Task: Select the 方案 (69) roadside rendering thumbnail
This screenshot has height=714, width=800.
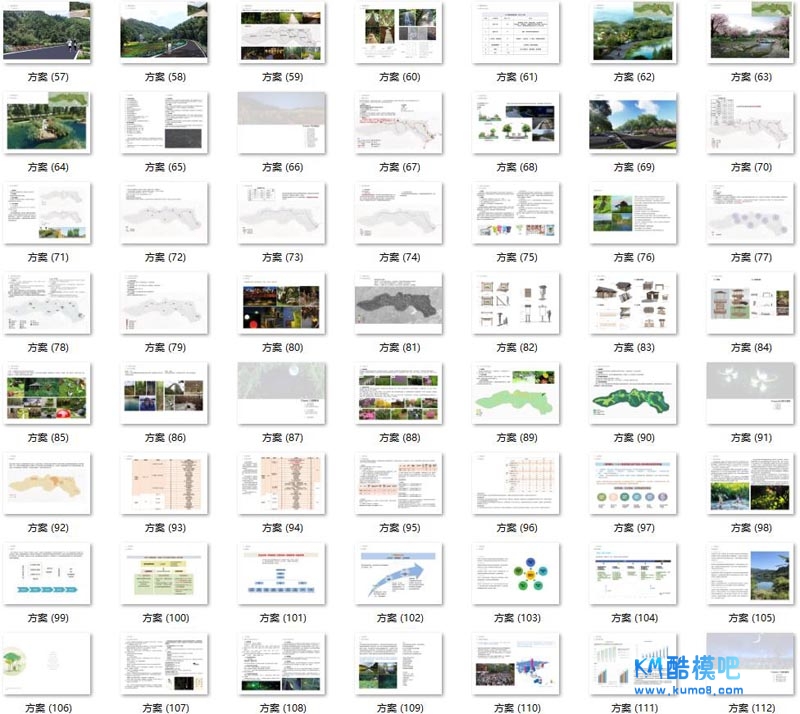Action: 632,122
